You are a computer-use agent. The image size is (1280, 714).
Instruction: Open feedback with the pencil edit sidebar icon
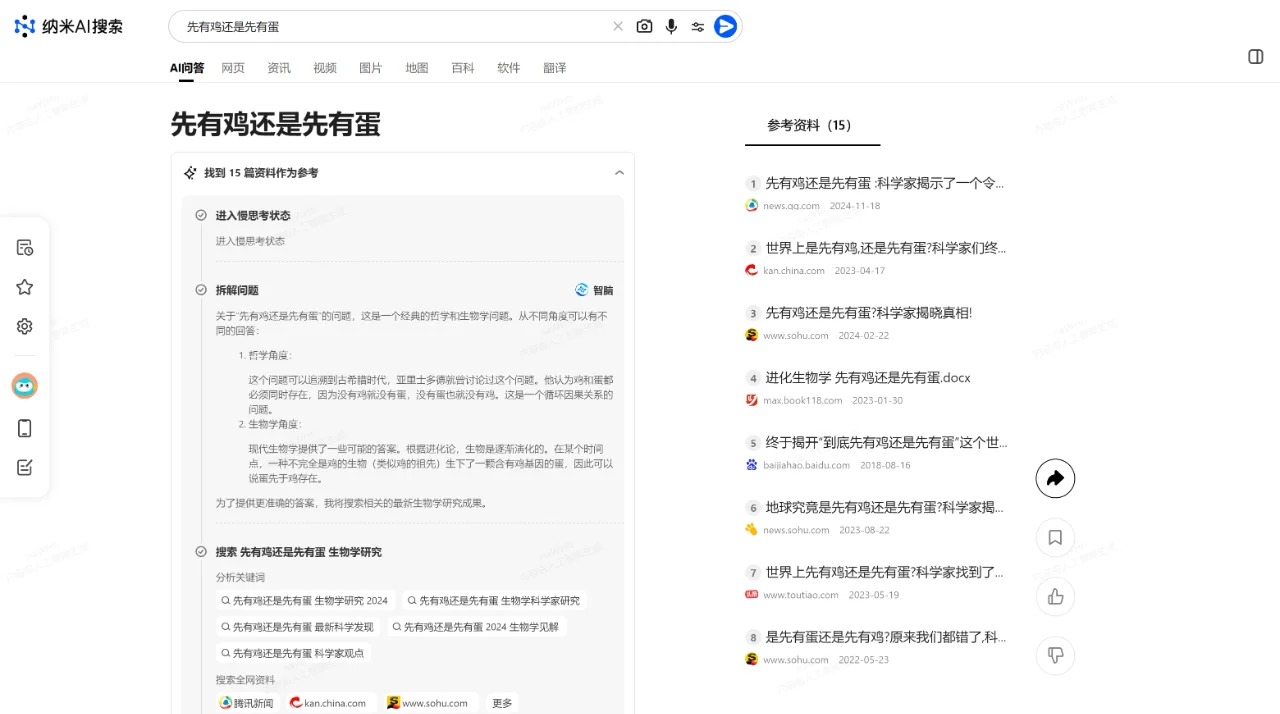(24, 466)
